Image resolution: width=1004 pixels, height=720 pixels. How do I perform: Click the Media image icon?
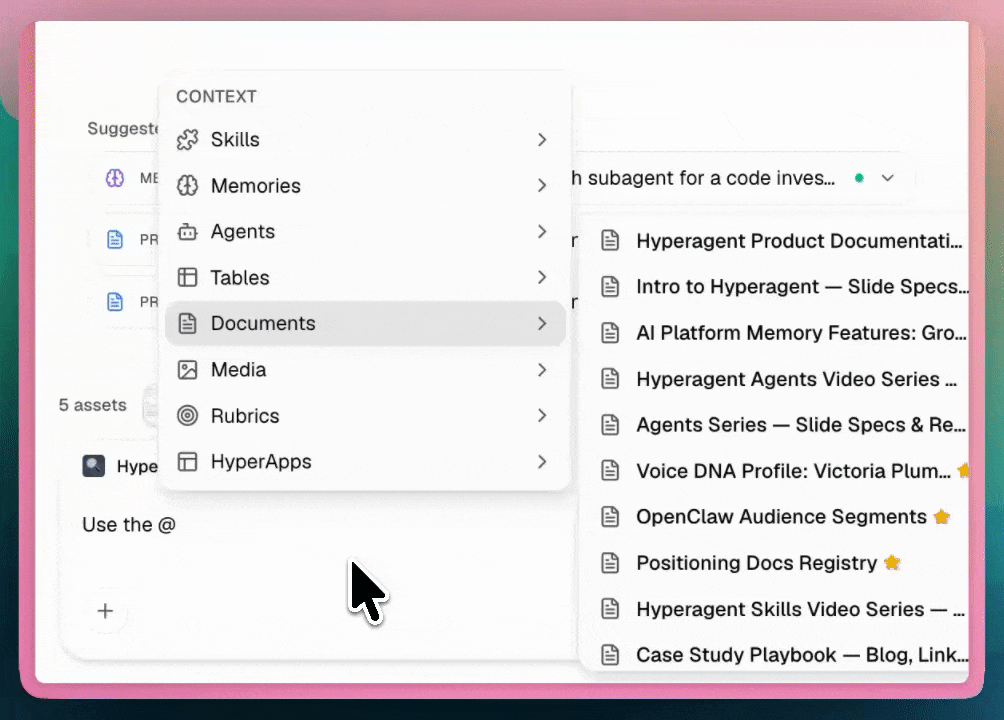pos(188,370)
